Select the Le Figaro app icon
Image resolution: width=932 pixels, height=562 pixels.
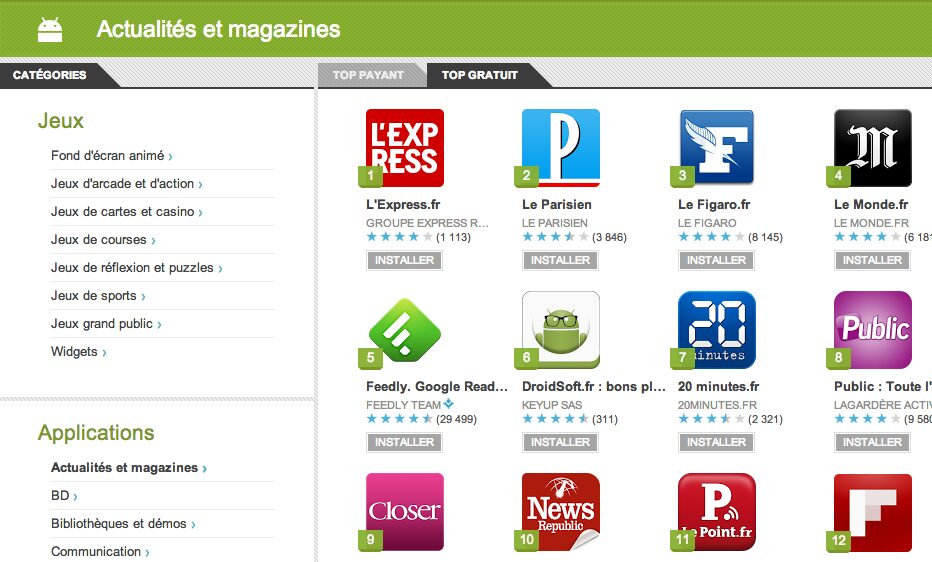[x=716, y=148]
